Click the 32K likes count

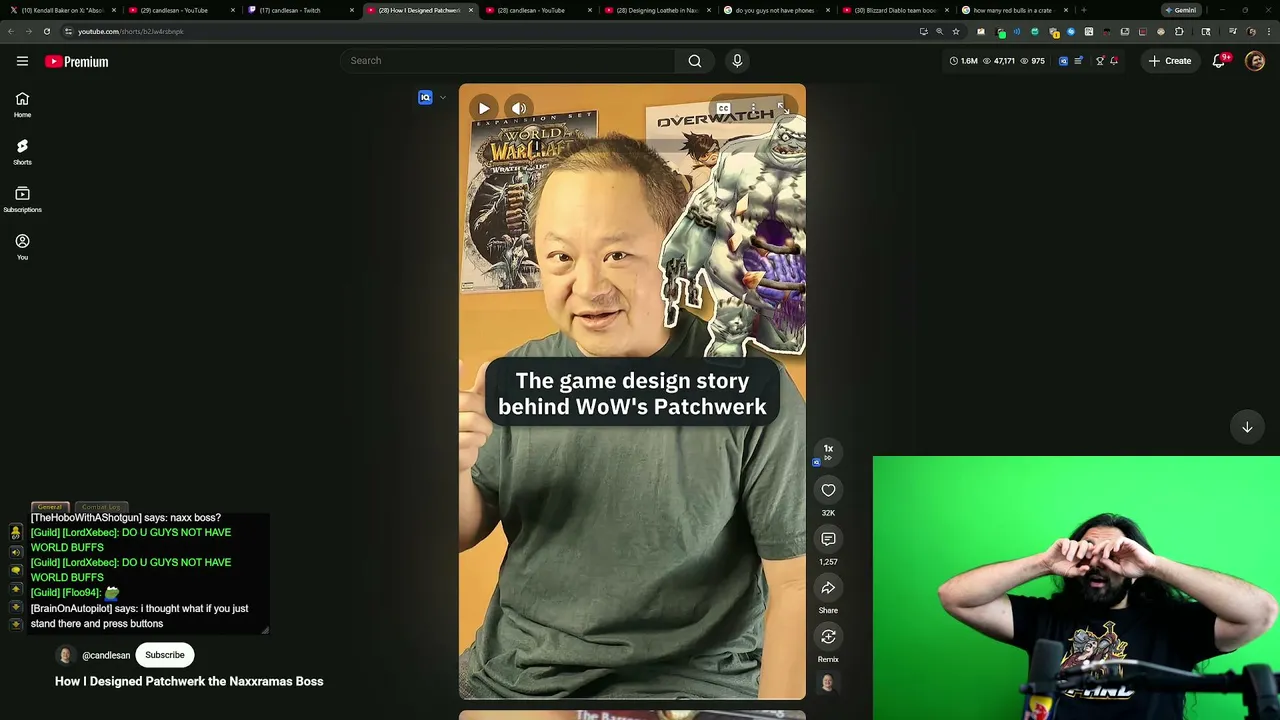[x=828, y=513]
